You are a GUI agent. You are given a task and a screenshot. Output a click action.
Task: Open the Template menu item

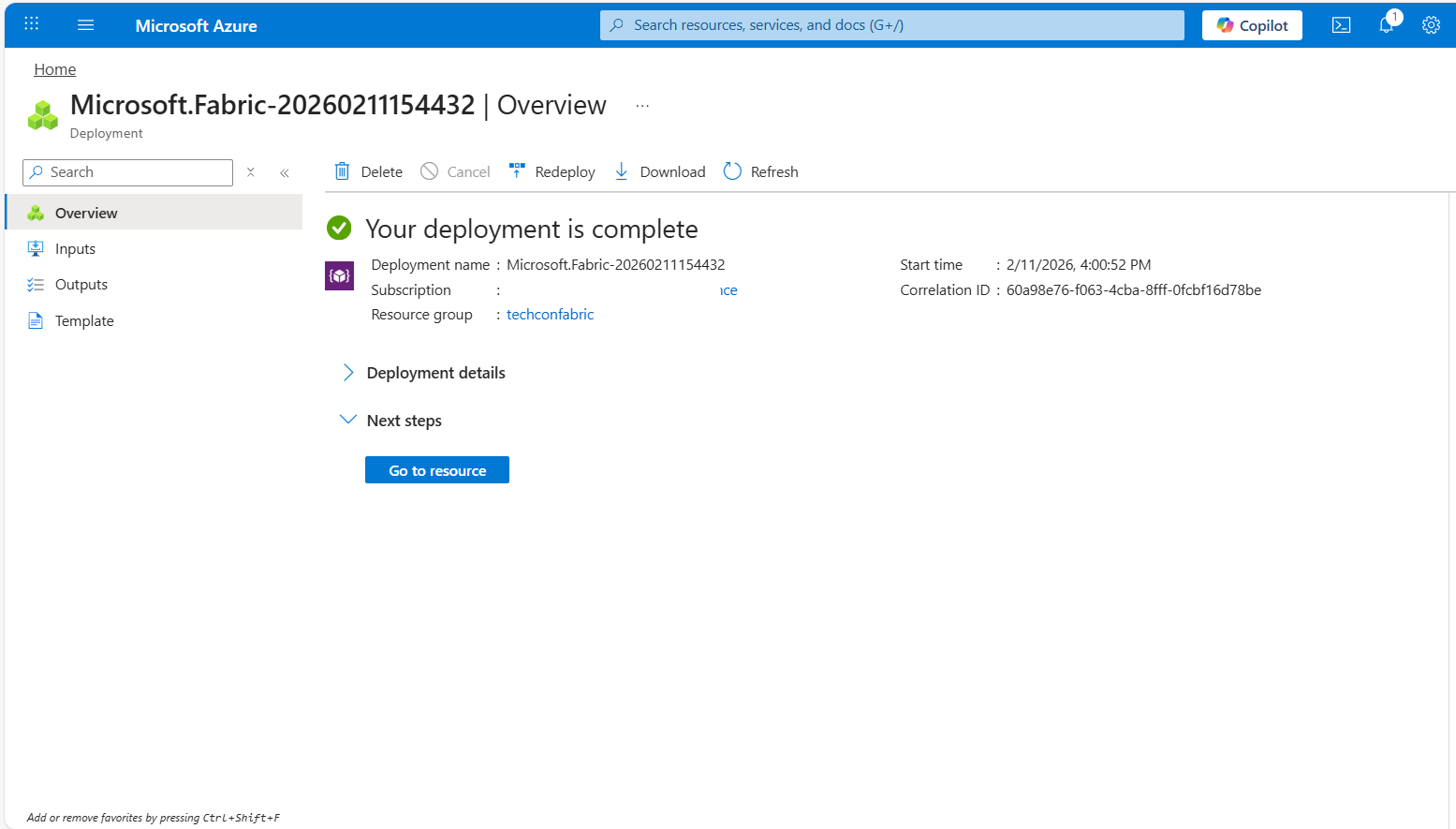84,321
